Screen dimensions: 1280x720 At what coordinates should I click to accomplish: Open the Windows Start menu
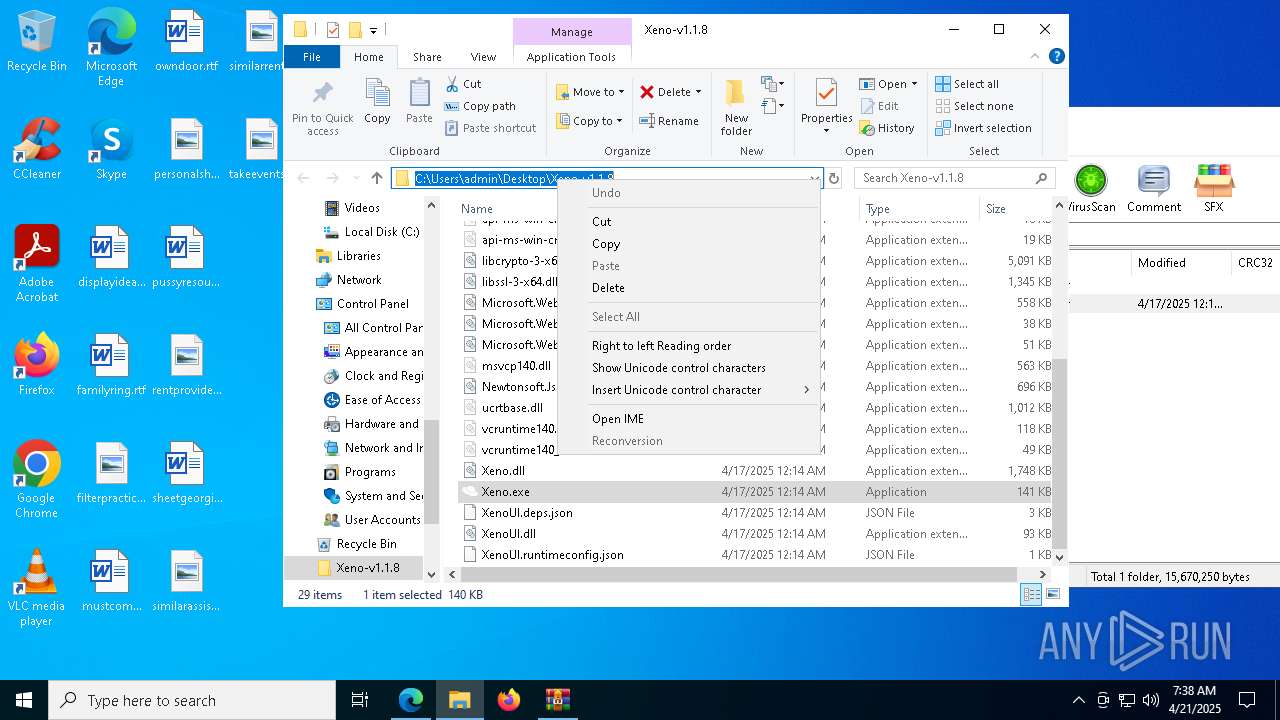pos(24,700)
